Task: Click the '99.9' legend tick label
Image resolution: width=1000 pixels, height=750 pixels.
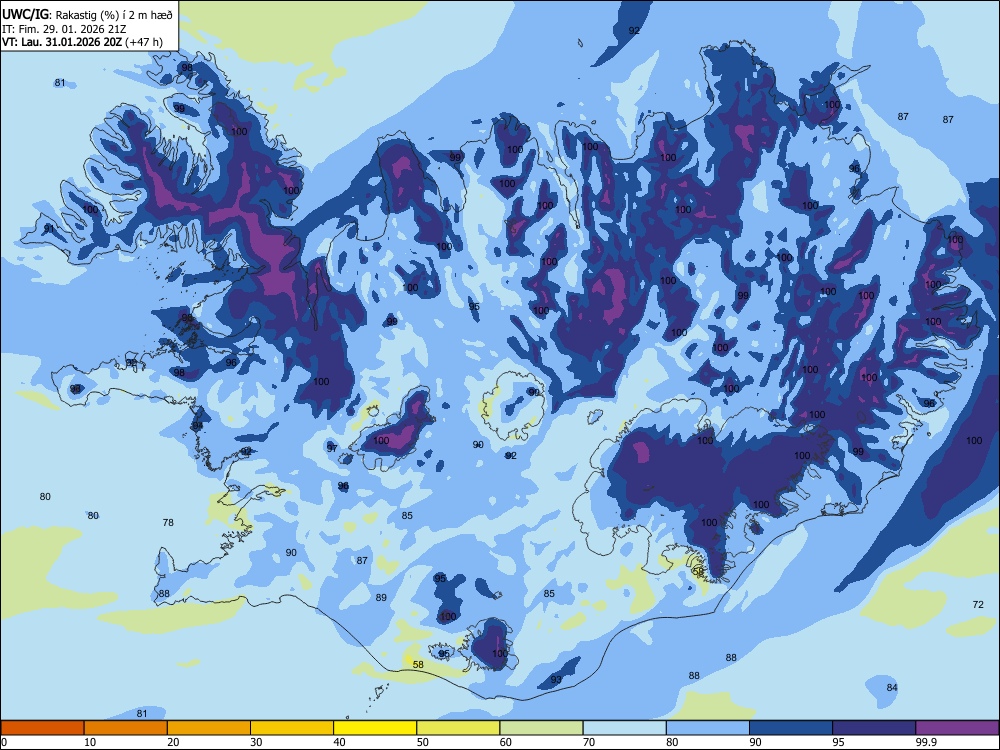Action: (x=926, y=742)
